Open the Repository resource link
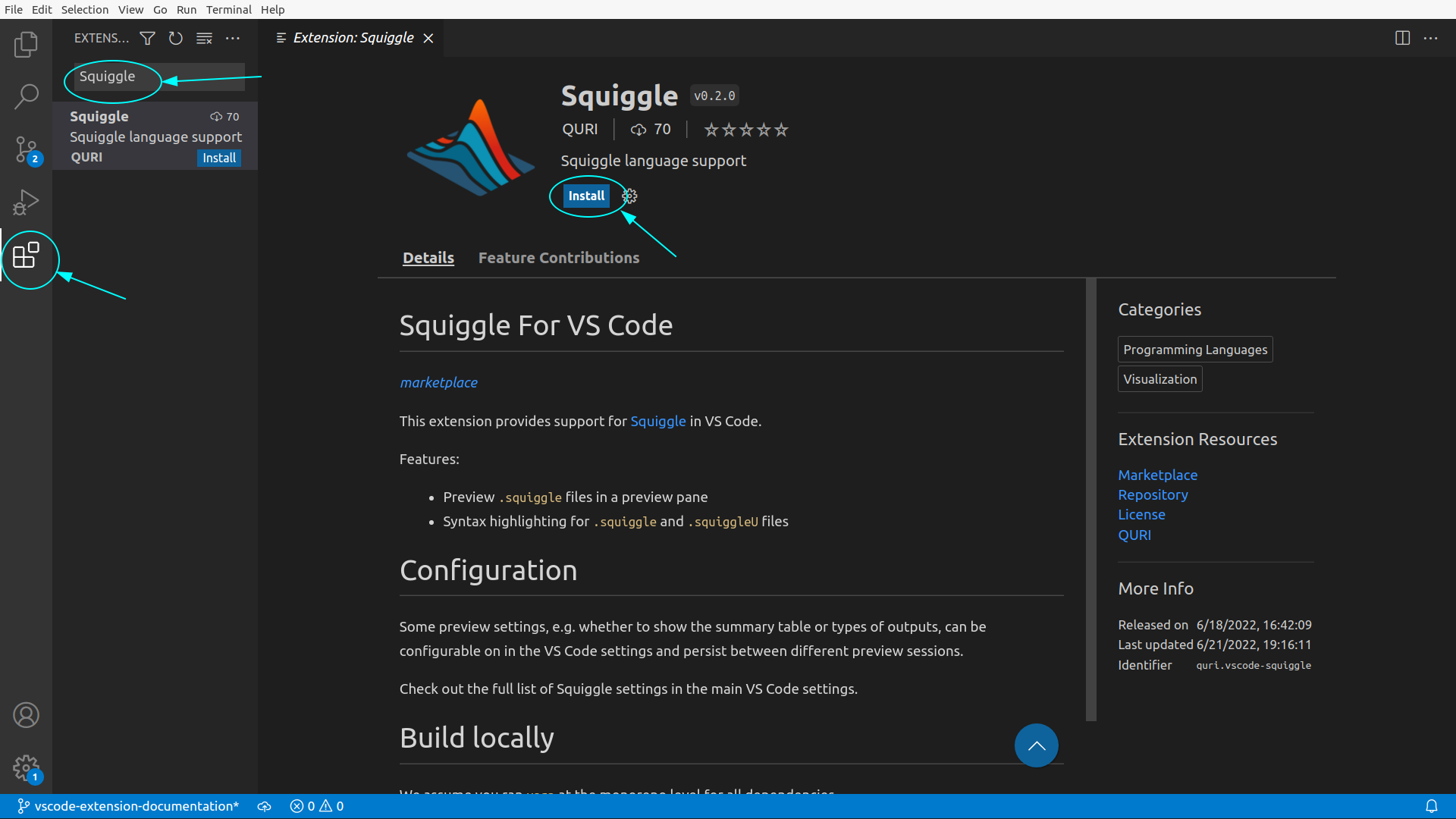This screenshot has width=1456, height=819. pyautogui.click(x=1153, y=494)
